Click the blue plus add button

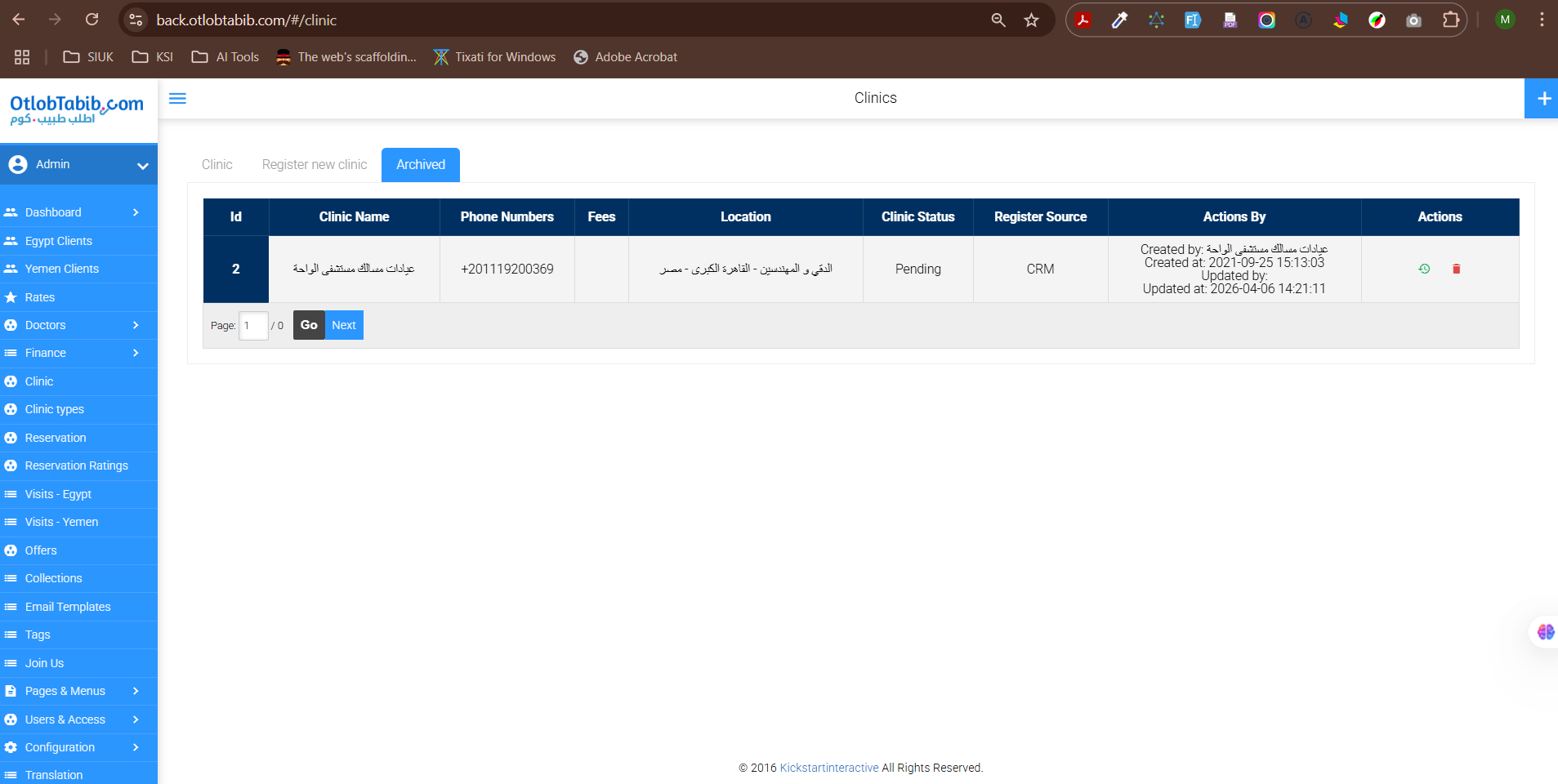click(1543, 99)
